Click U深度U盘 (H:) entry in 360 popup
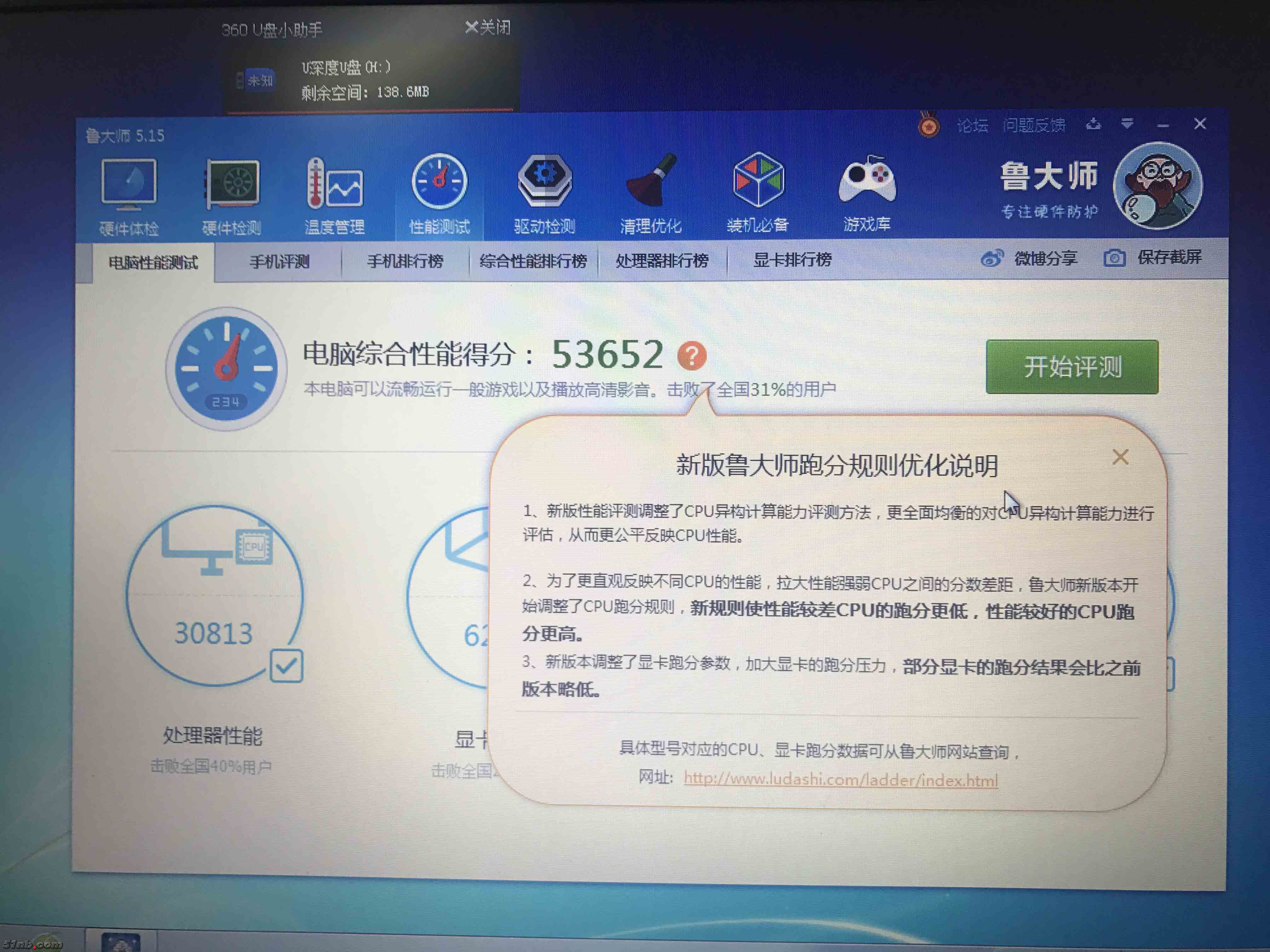 pyautogui.click(x=346, y=68)
